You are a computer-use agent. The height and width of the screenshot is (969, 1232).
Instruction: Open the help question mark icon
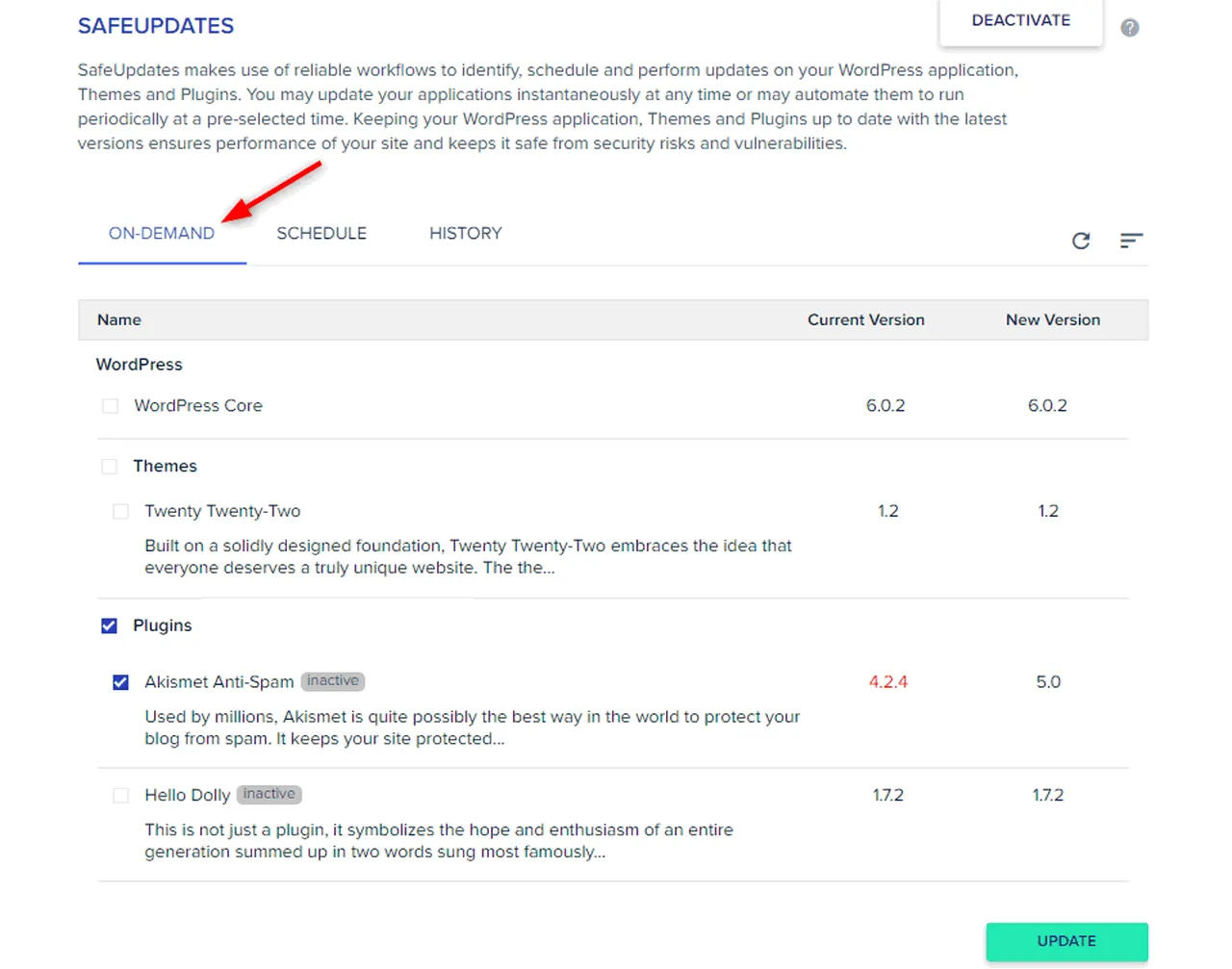point(1130,28)
